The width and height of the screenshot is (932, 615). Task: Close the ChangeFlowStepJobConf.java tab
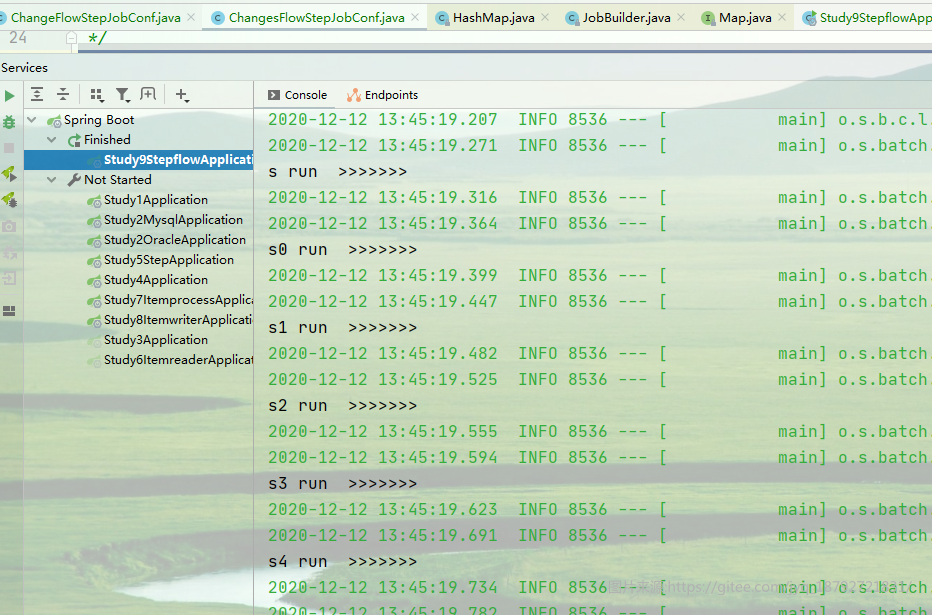pyautogui.click(x=191, y=18)
